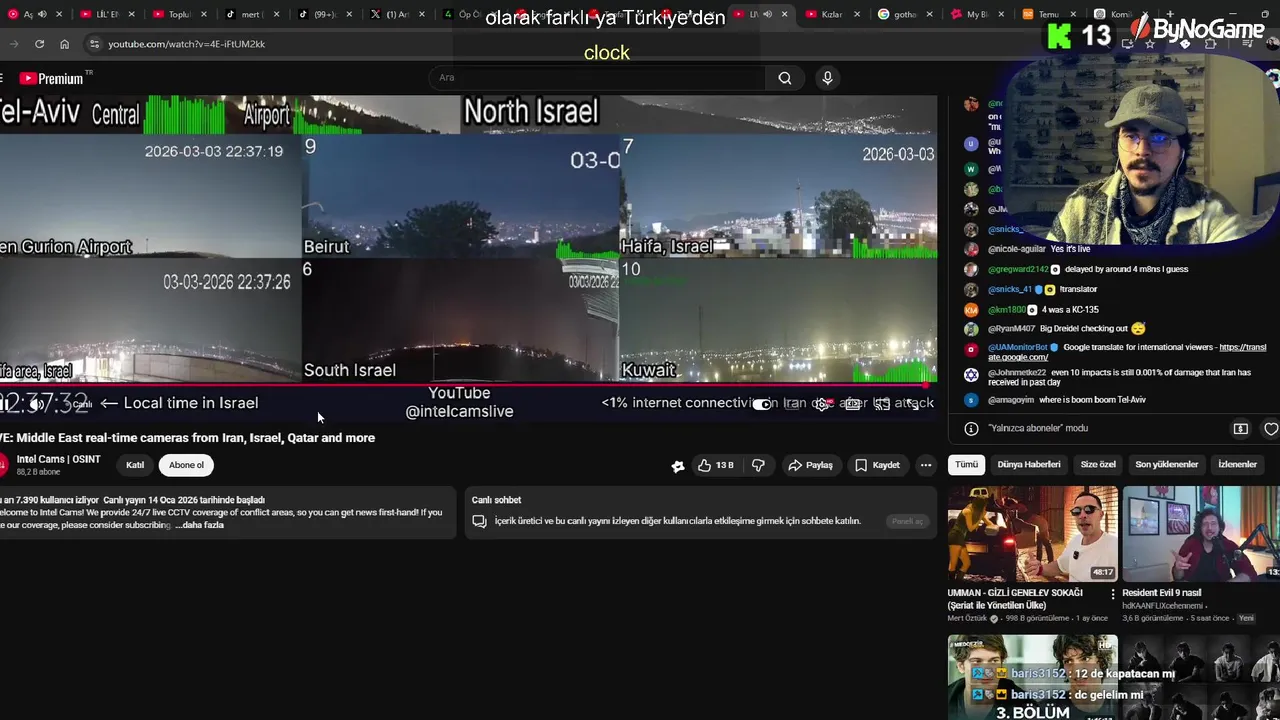Click the video title Middle East real-time cameras
1280x720 pixels.
(x=188, y=438)
